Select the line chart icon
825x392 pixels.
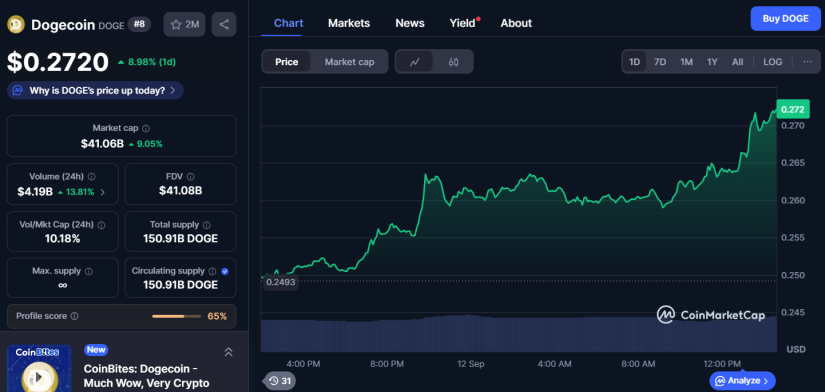pos(415,62)
